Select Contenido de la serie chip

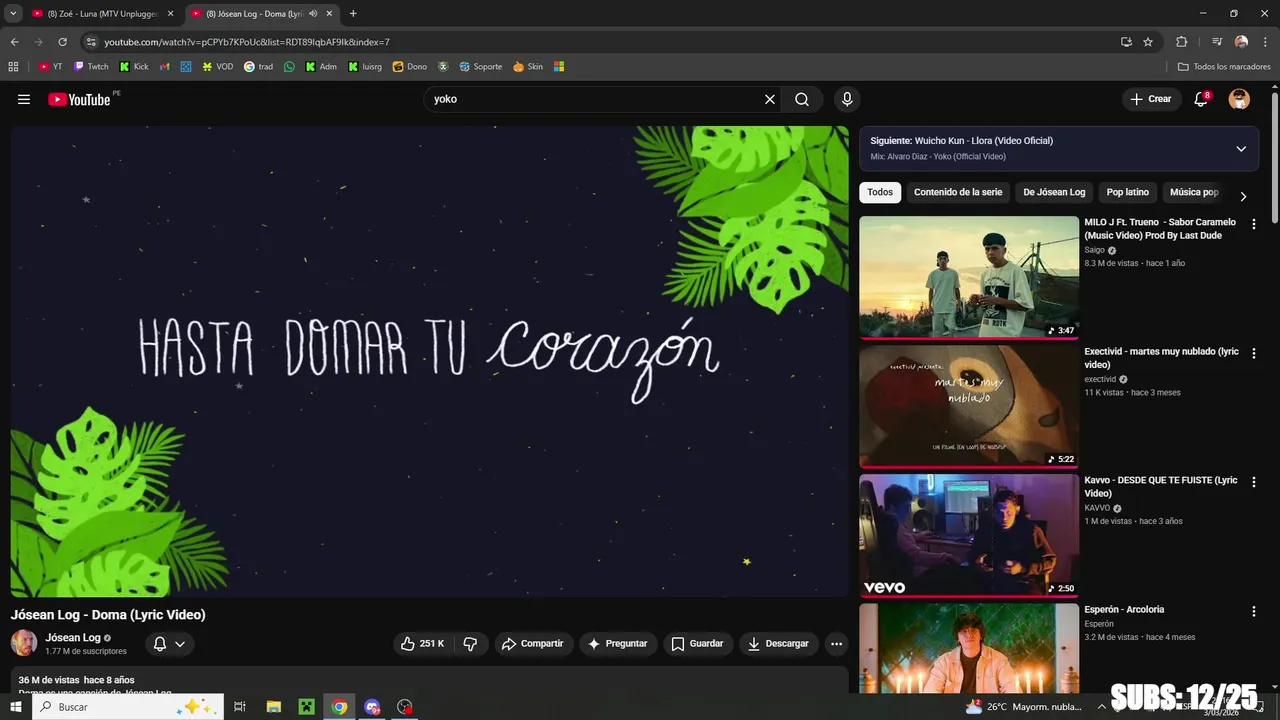click(958, 192)
